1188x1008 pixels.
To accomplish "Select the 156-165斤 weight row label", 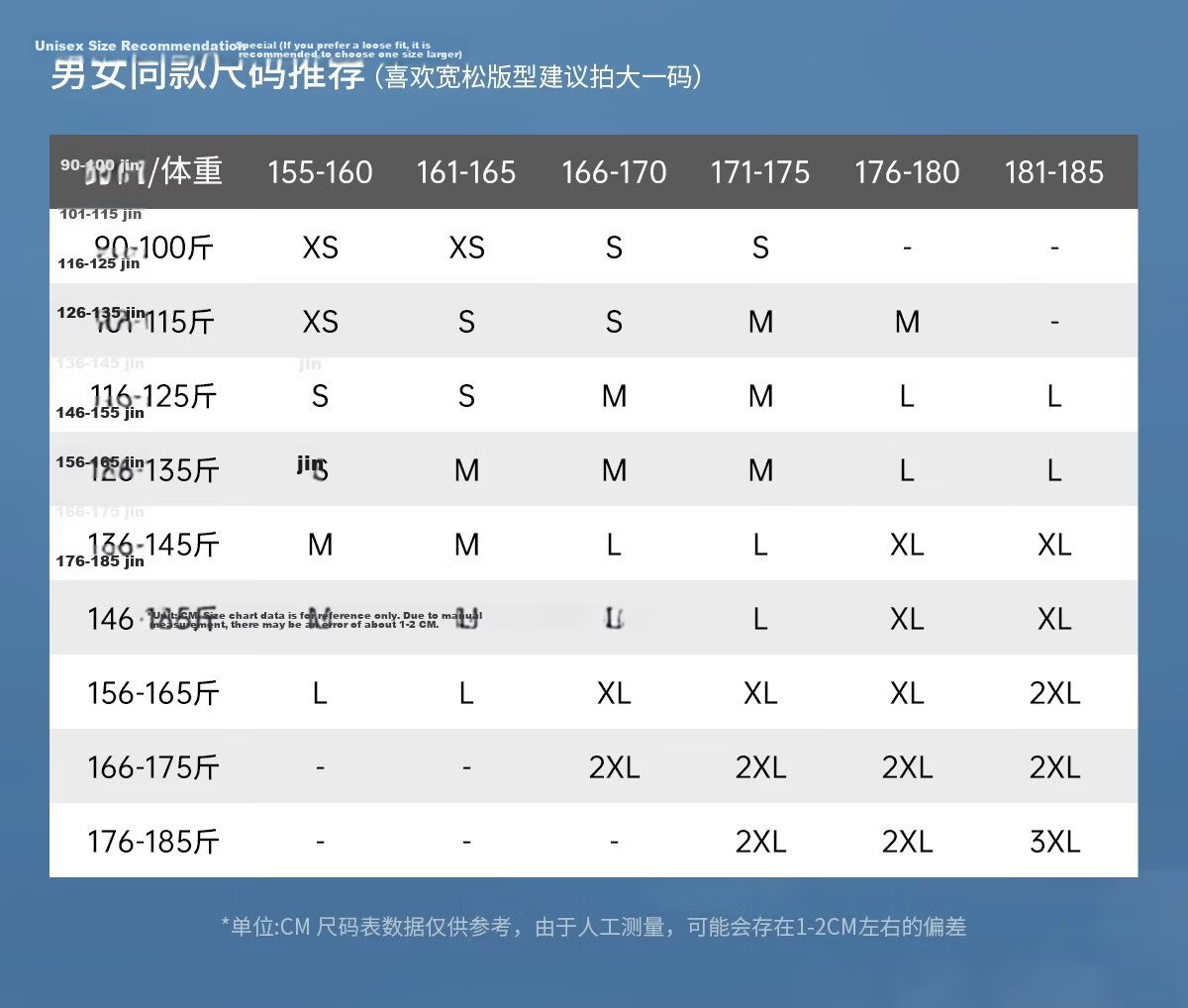I will [x=153, y=693].
